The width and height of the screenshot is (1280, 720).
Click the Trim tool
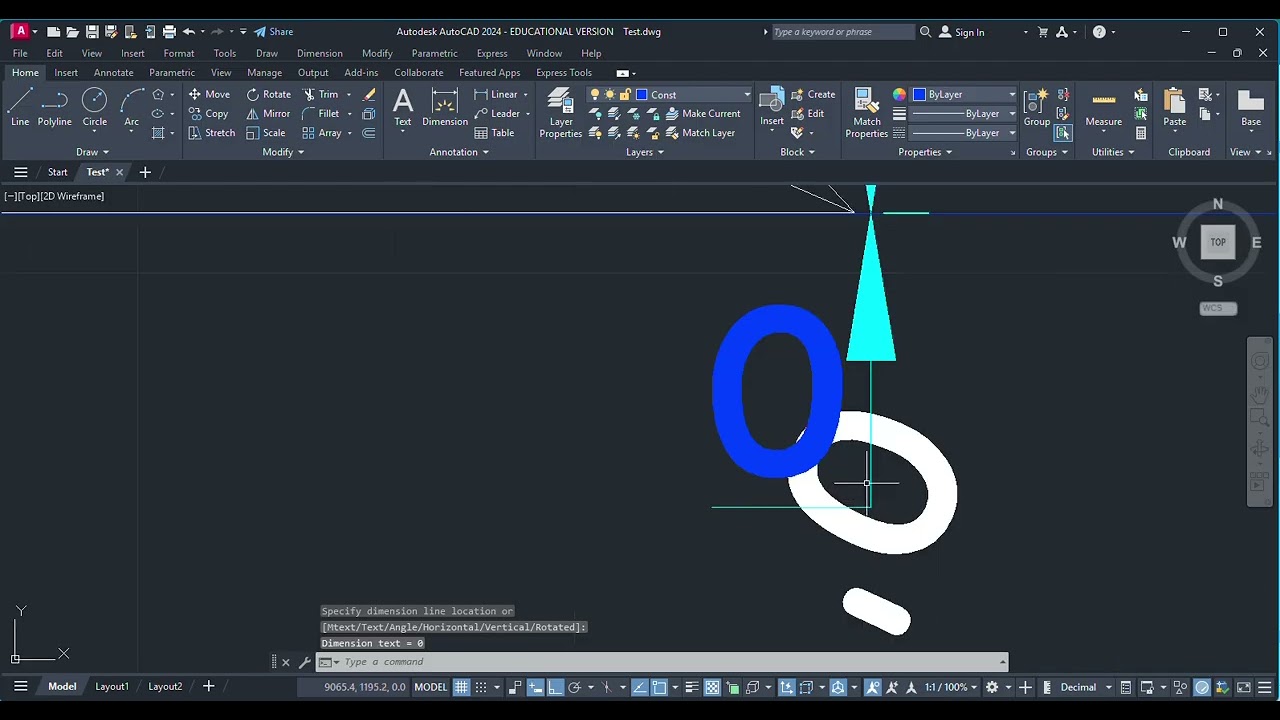tap(320, 94)
